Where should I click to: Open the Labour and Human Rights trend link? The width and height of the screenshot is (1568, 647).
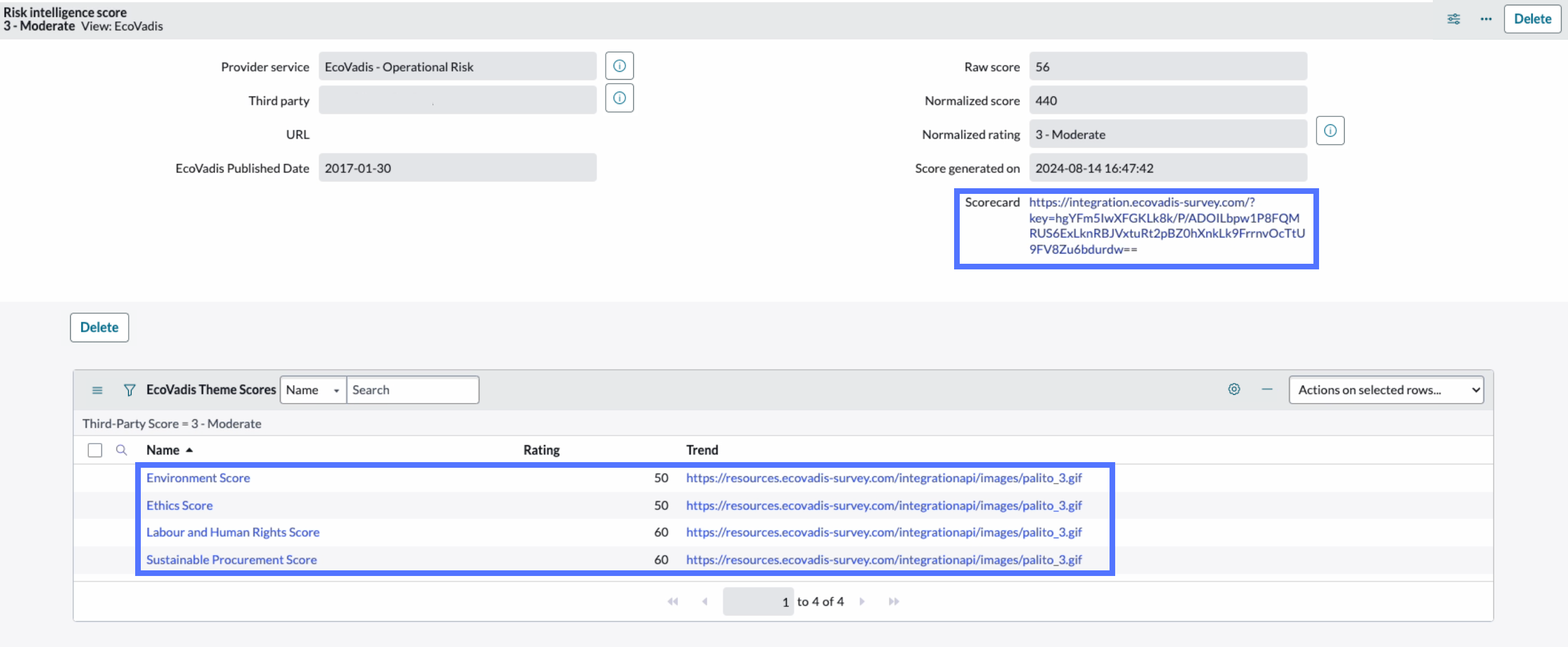coord(884,532)
